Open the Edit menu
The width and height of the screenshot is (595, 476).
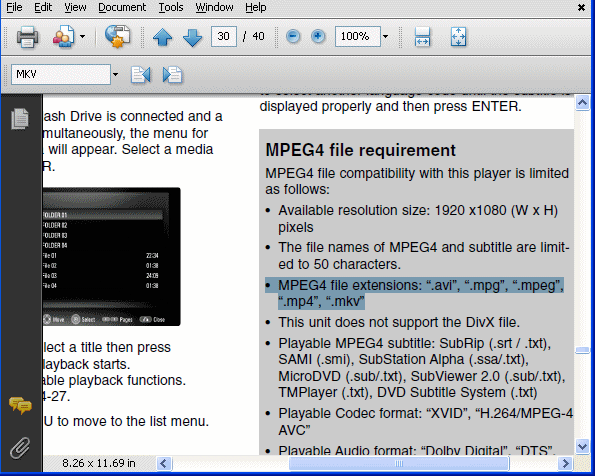click(43, 7)
